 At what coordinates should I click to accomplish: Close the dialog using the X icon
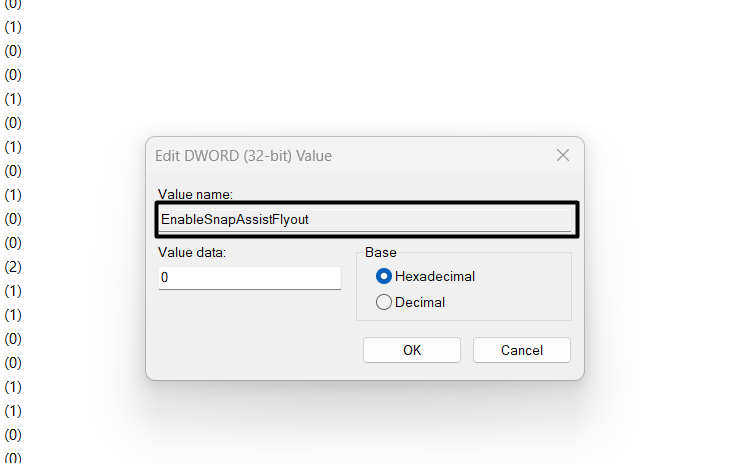pyautogui.click(x=563, y=155)
